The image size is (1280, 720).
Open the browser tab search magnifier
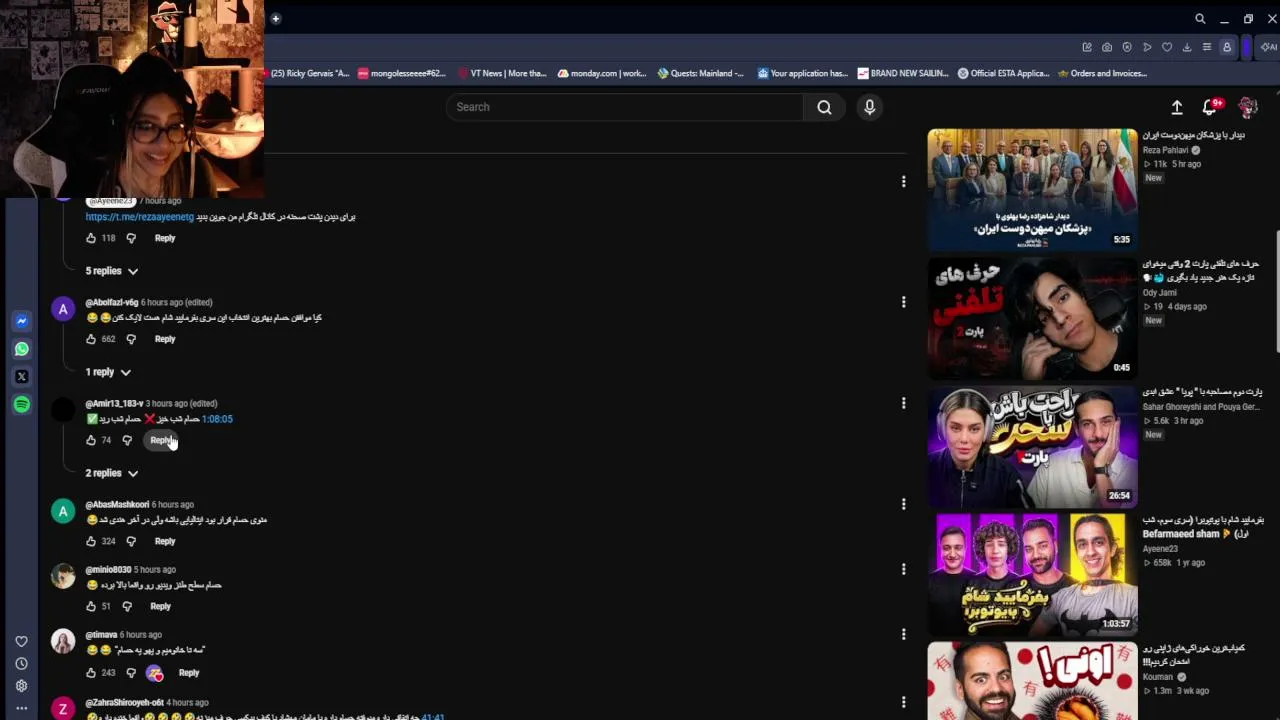(x=1200, y=19)
